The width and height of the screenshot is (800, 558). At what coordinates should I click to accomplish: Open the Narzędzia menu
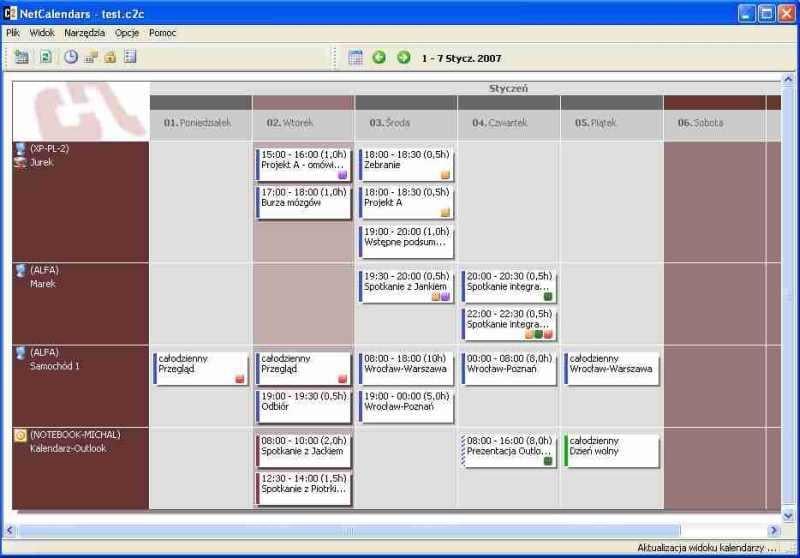[x=84, y=33]
